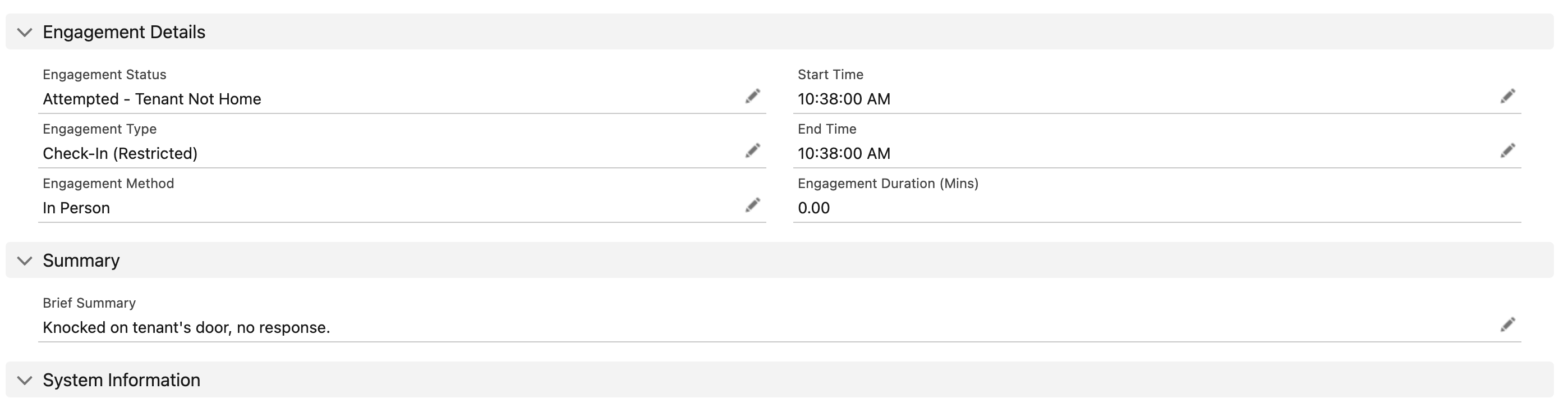
Task: Click the System Information header title
Action: pyautogui.click(x=121, y=379)
